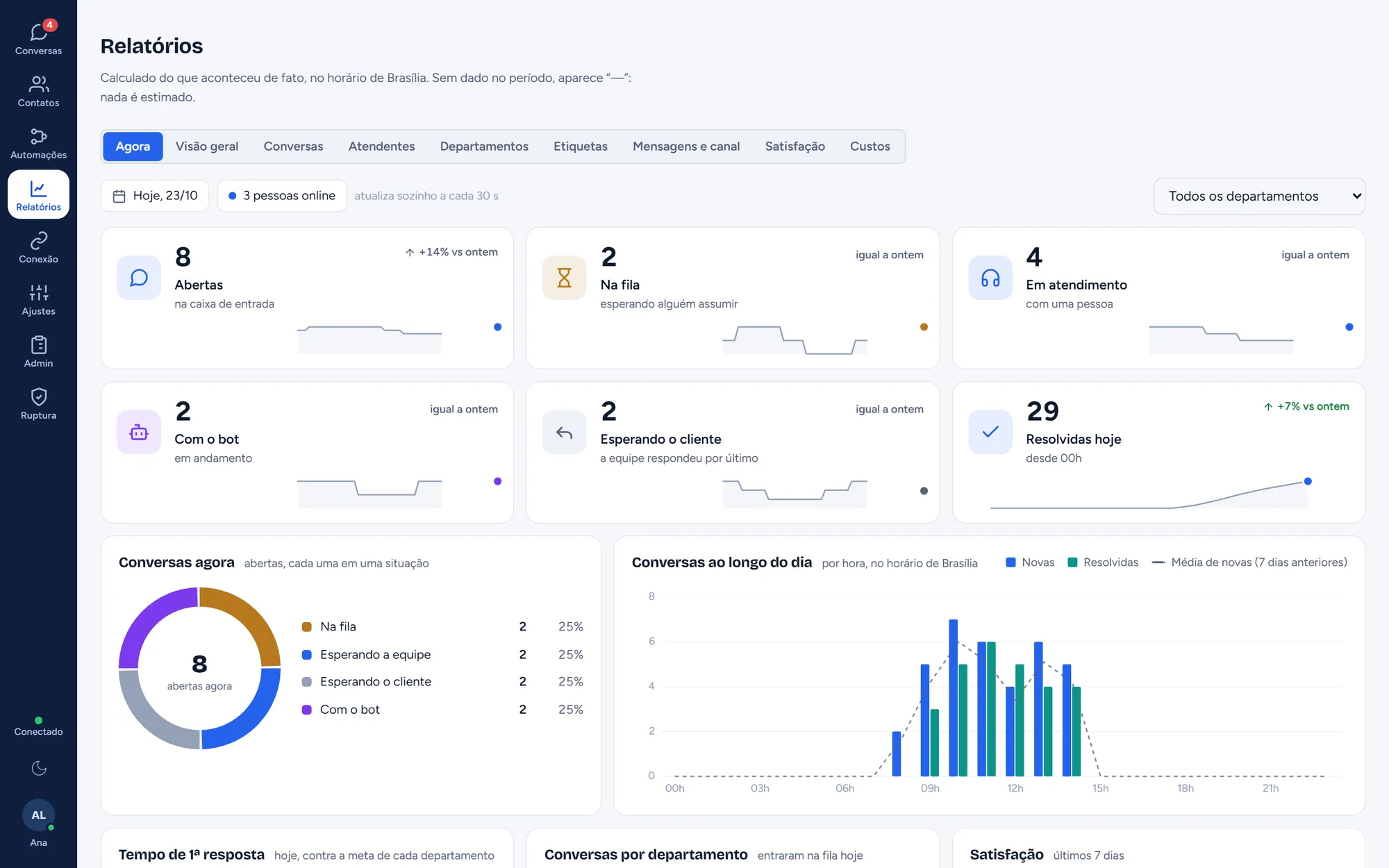This screenshot has height=868, width=1389.
Task: Open the Etiquetas tab
Action: [x=581, y=147]
